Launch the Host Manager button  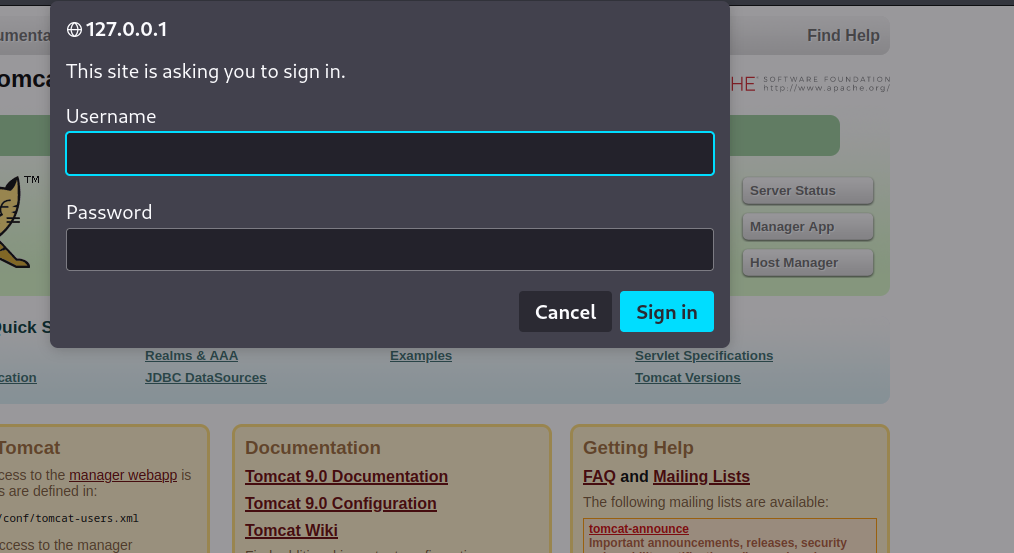pos(808,263)
